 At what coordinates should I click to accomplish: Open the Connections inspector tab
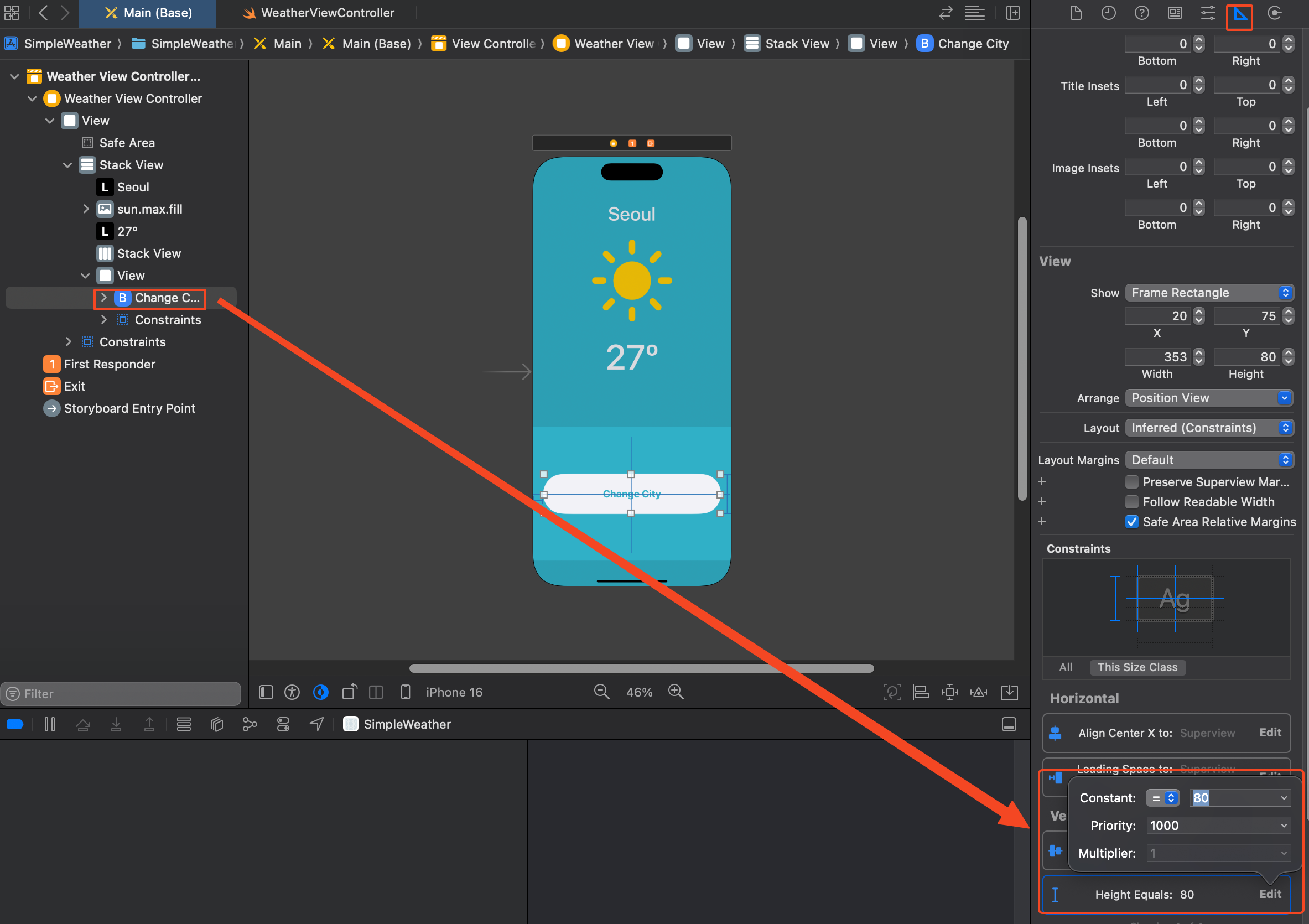pyautogui.click(x=1274, y=14)
